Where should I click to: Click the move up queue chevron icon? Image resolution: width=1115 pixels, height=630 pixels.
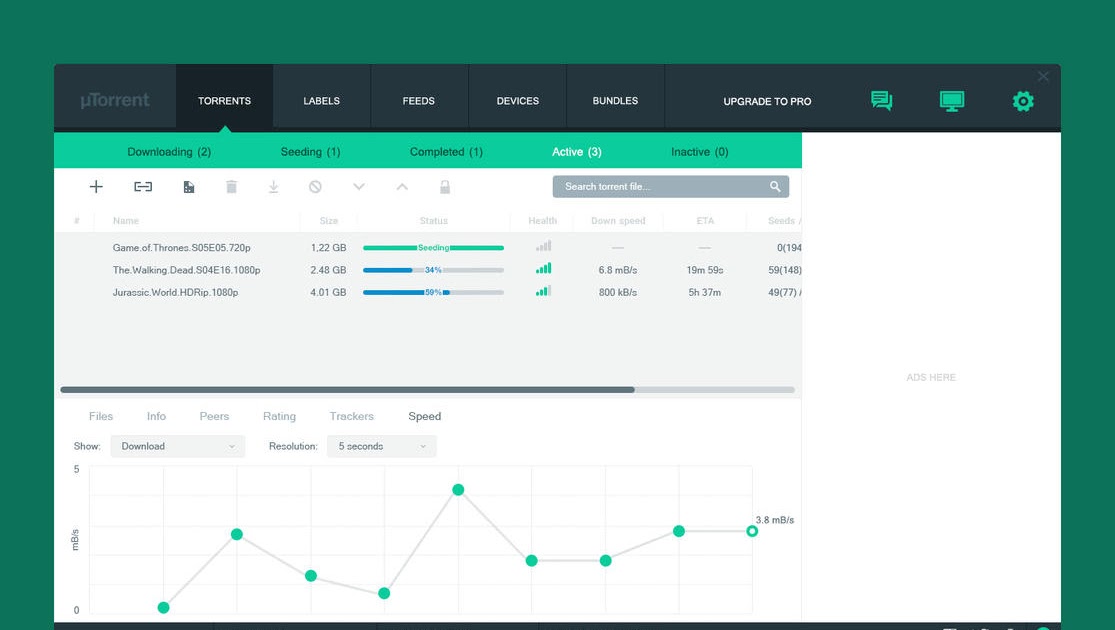point(402,186)
